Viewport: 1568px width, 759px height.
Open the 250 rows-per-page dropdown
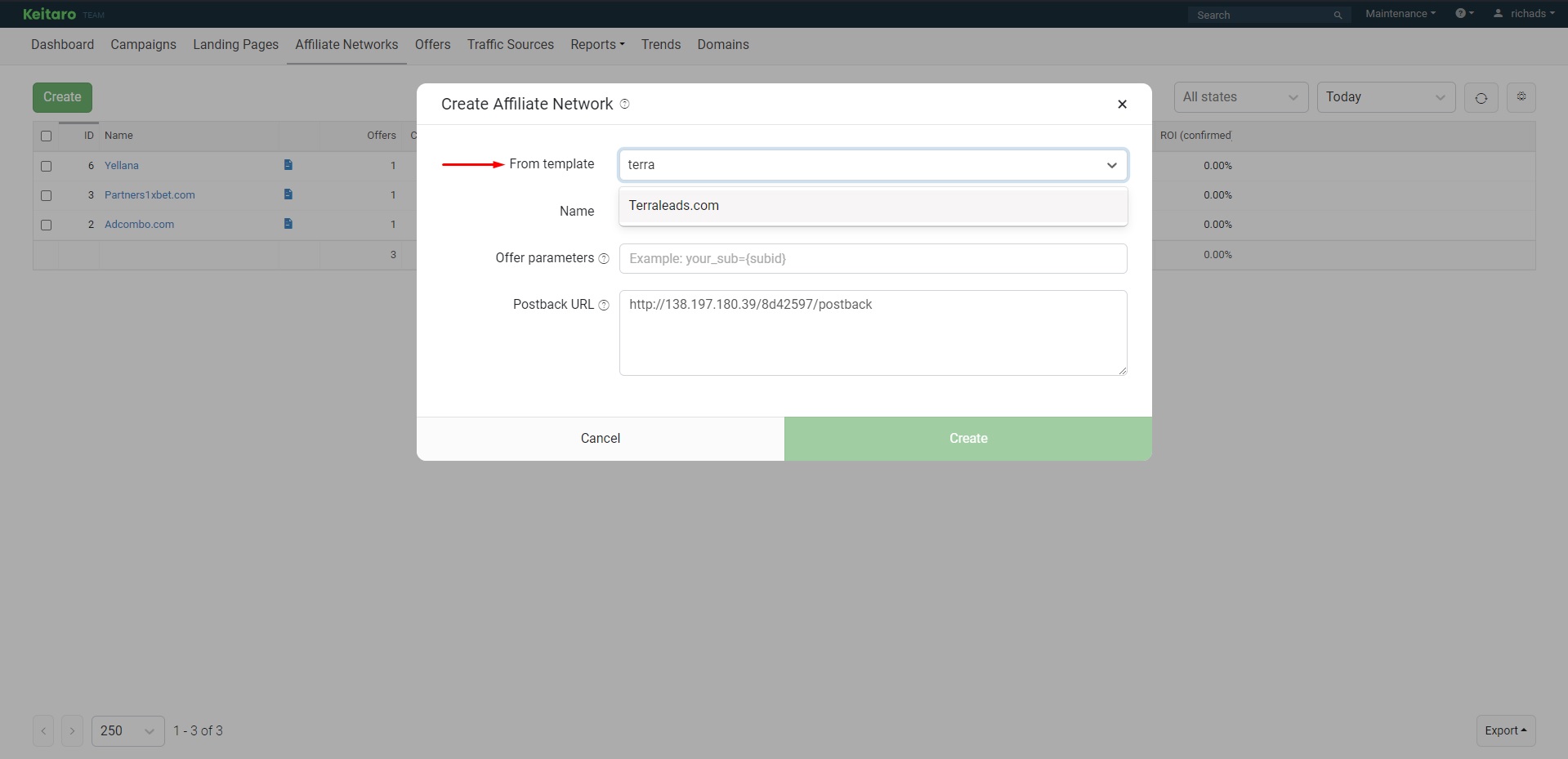(127, 731)
